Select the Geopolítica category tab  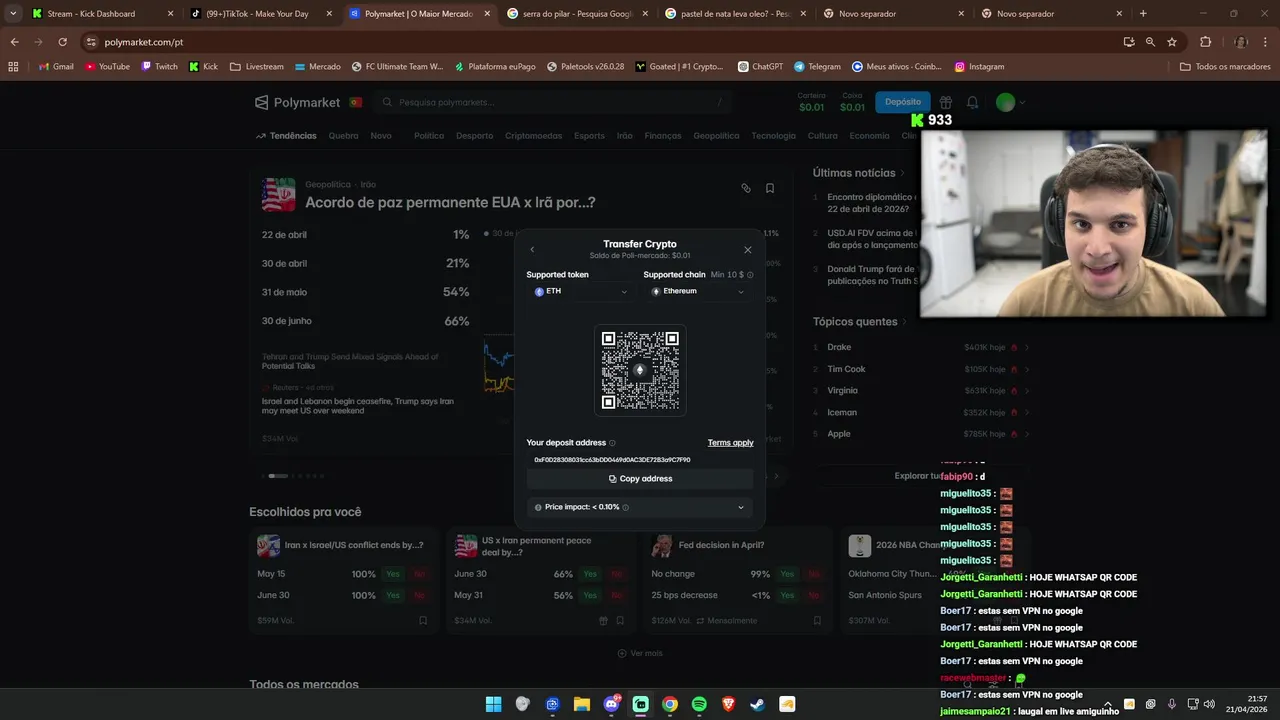716,136
